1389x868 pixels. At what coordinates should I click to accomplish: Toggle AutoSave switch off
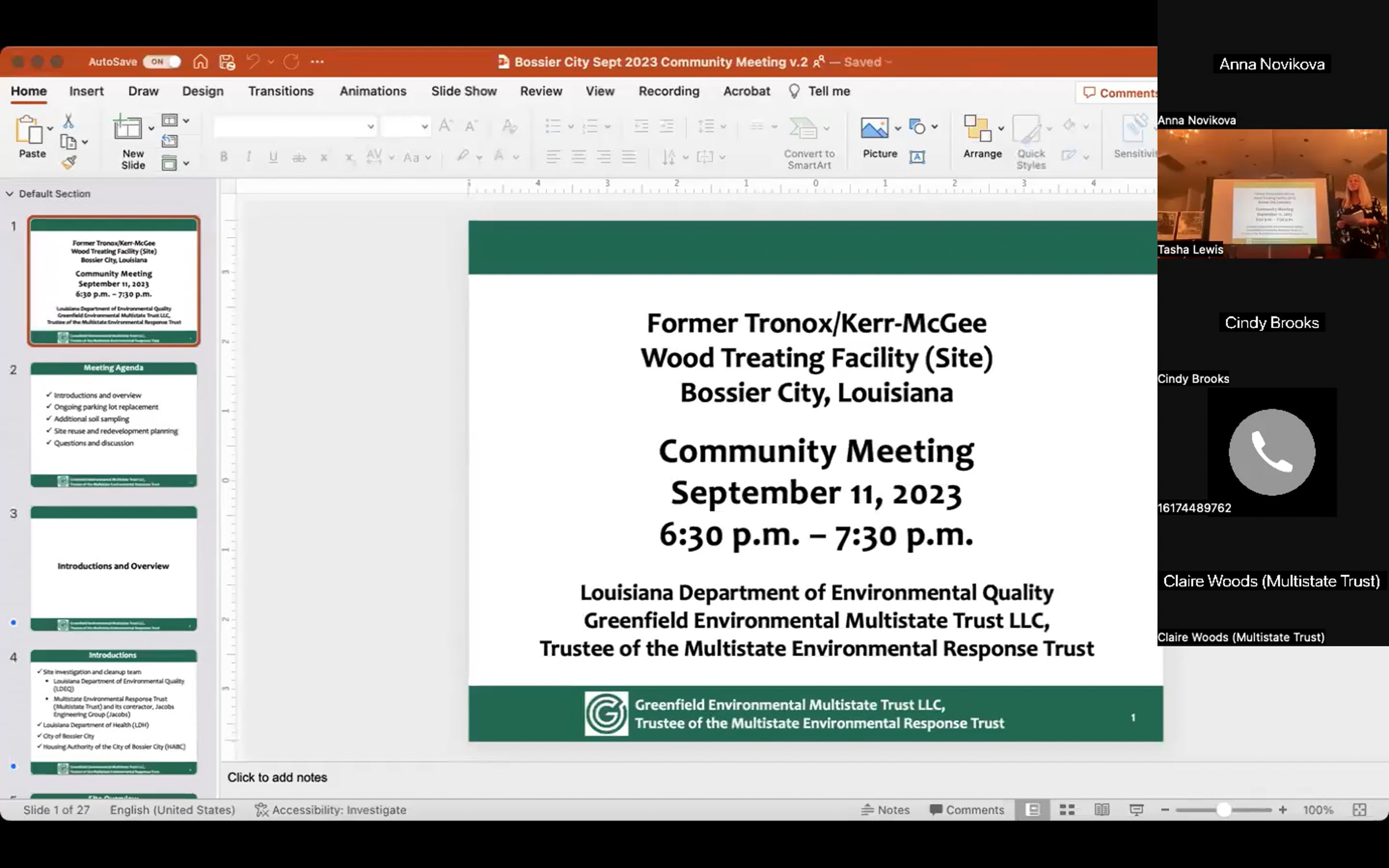coord(162,61)
